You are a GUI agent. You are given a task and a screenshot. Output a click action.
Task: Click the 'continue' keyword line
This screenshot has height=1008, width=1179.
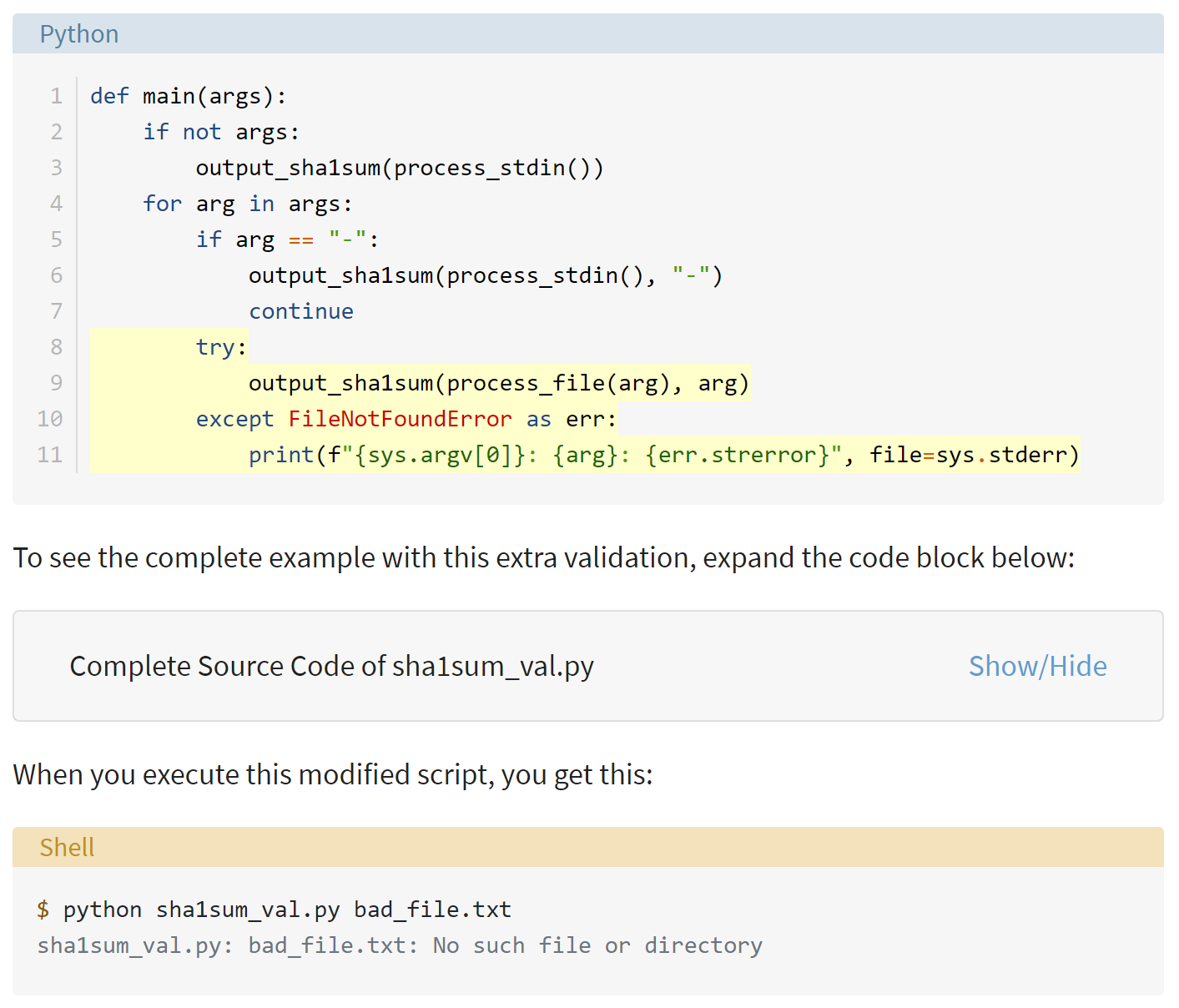tap(301, 311)
